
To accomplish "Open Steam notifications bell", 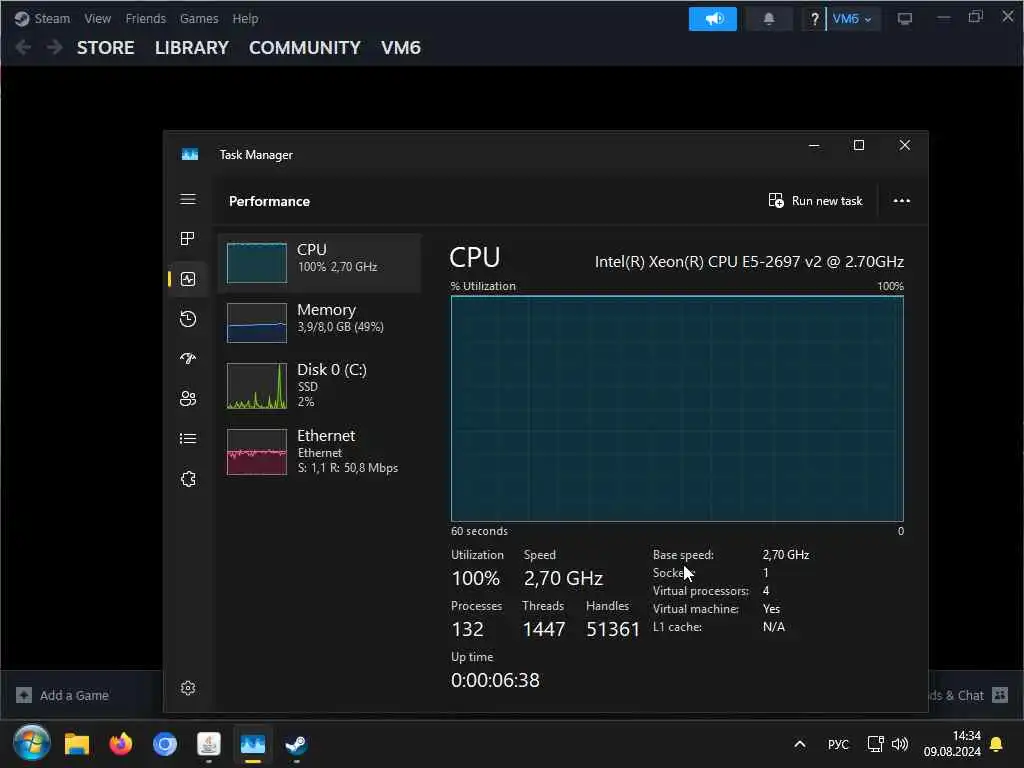I will click(x=769, y=19).
